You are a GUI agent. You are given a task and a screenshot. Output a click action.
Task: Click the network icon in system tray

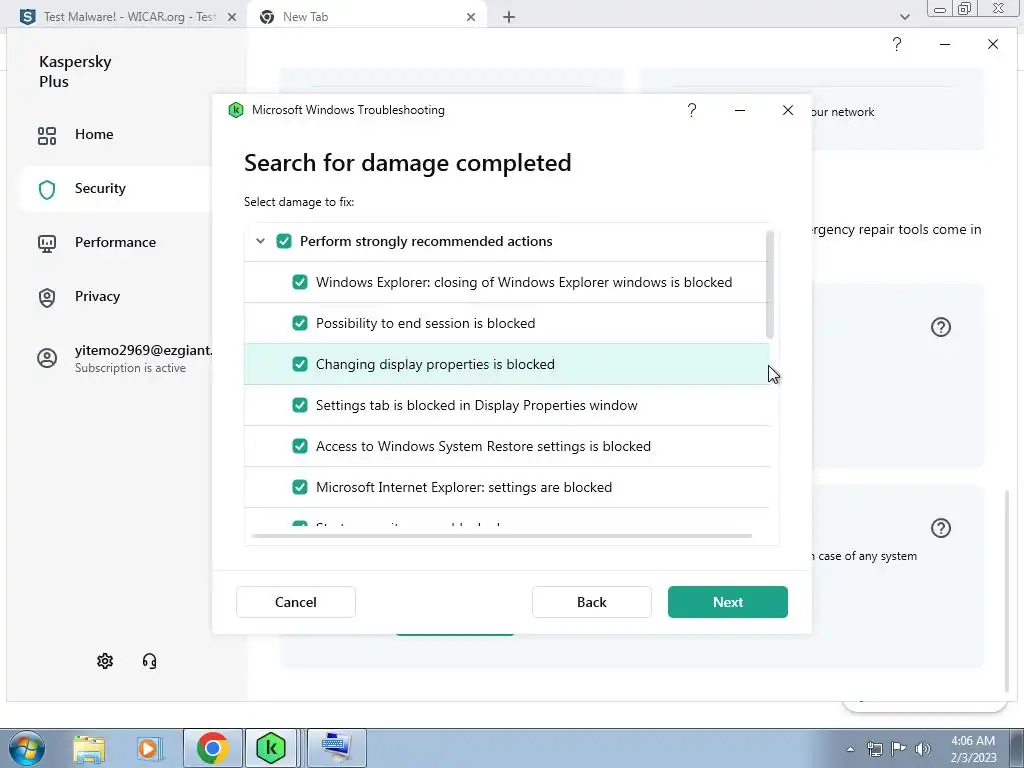pos(874,749)
